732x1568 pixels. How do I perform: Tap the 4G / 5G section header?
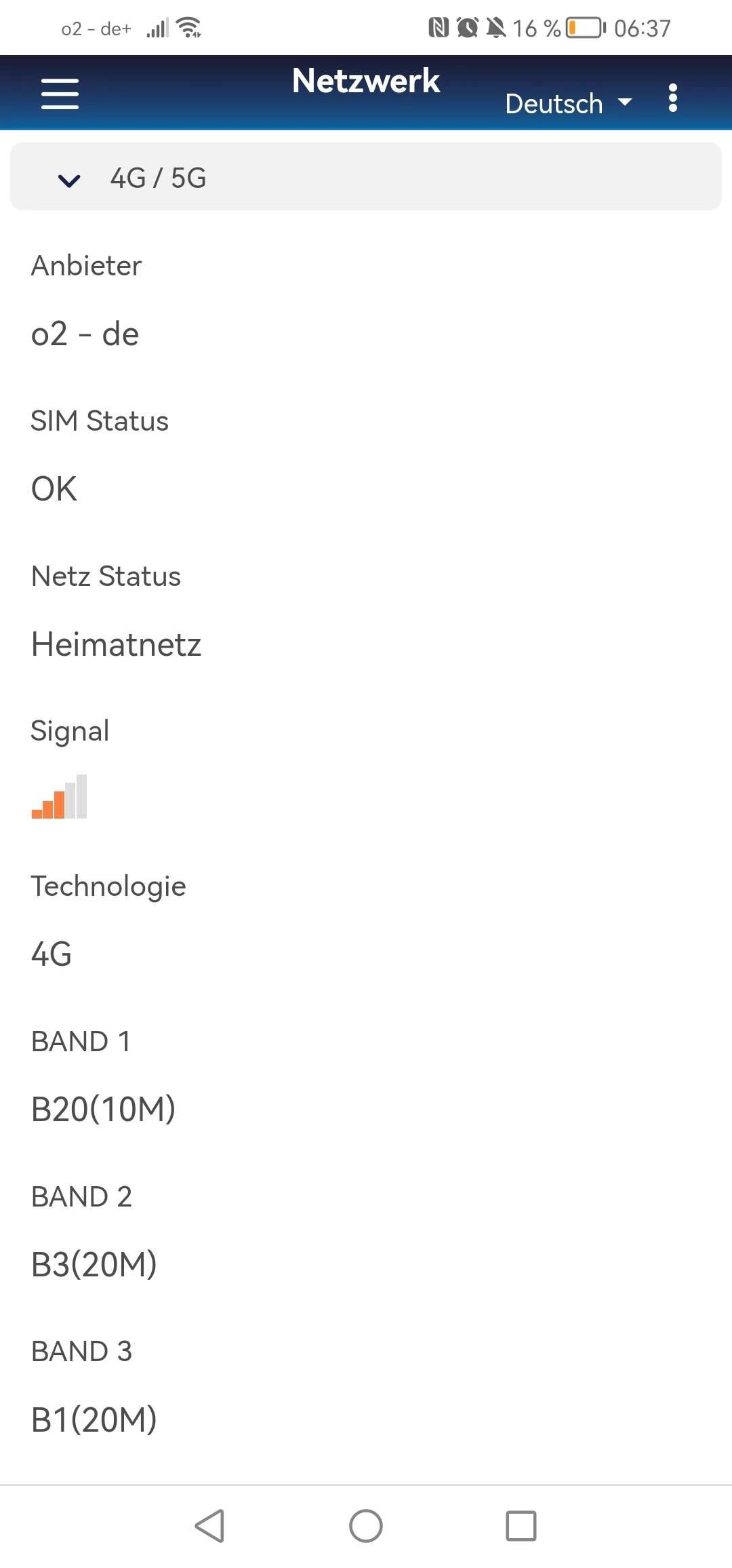pos(366,177)
